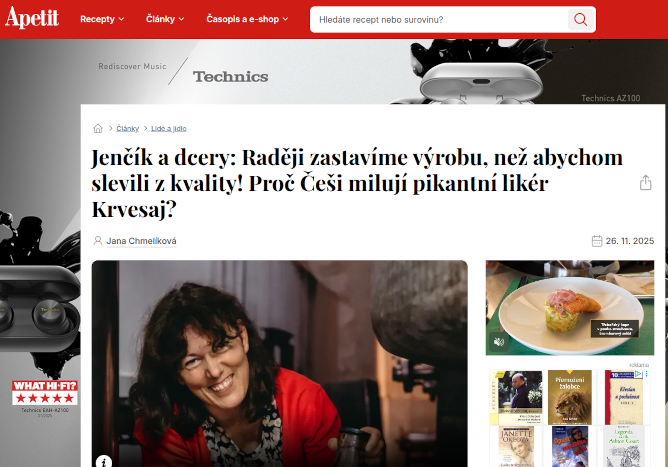Click the What Hi-Fi five-star badge
The image size is (668, 467).
tap(45, 392)
